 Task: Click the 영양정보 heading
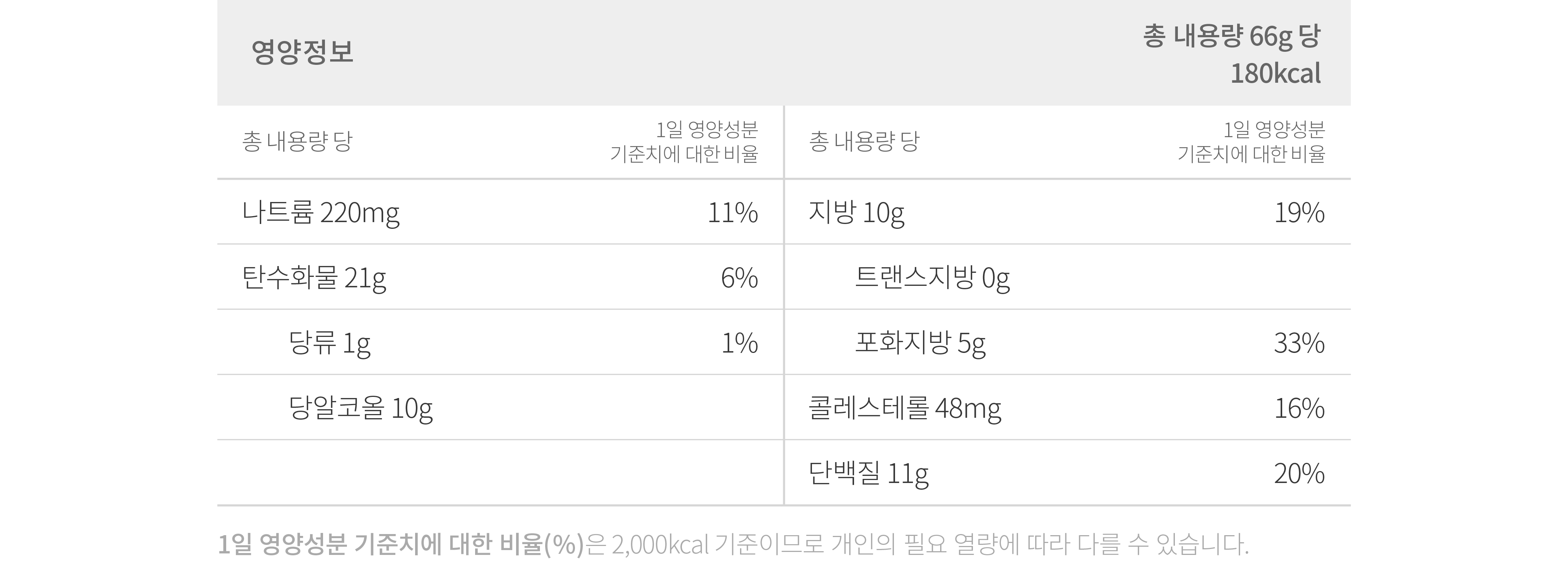[x=302, y=52]
